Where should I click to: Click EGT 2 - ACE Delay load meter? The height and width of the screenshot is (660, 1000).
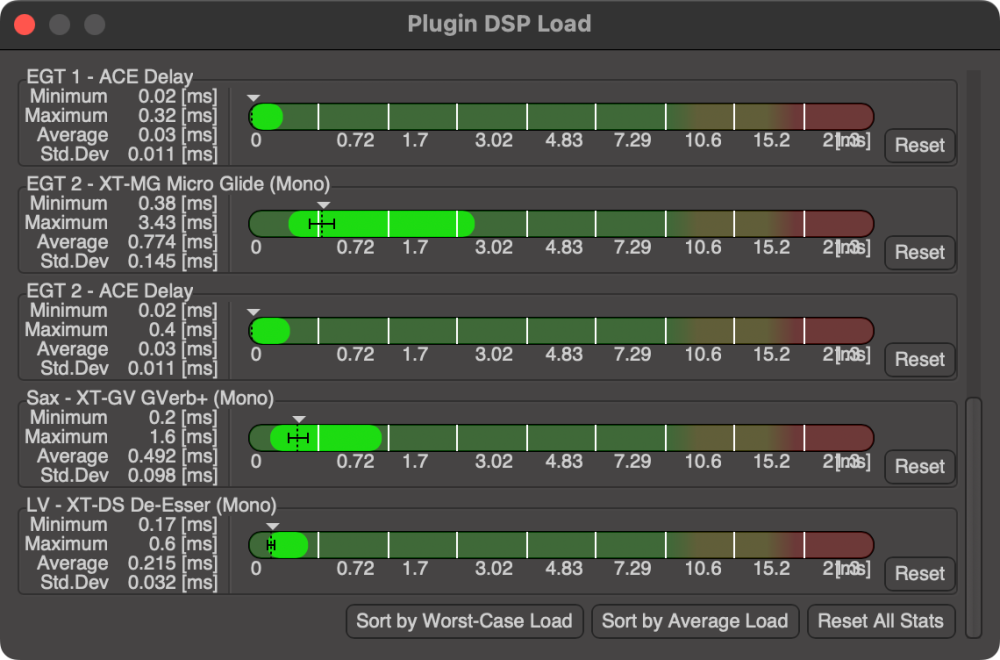(x=561, y=331)
